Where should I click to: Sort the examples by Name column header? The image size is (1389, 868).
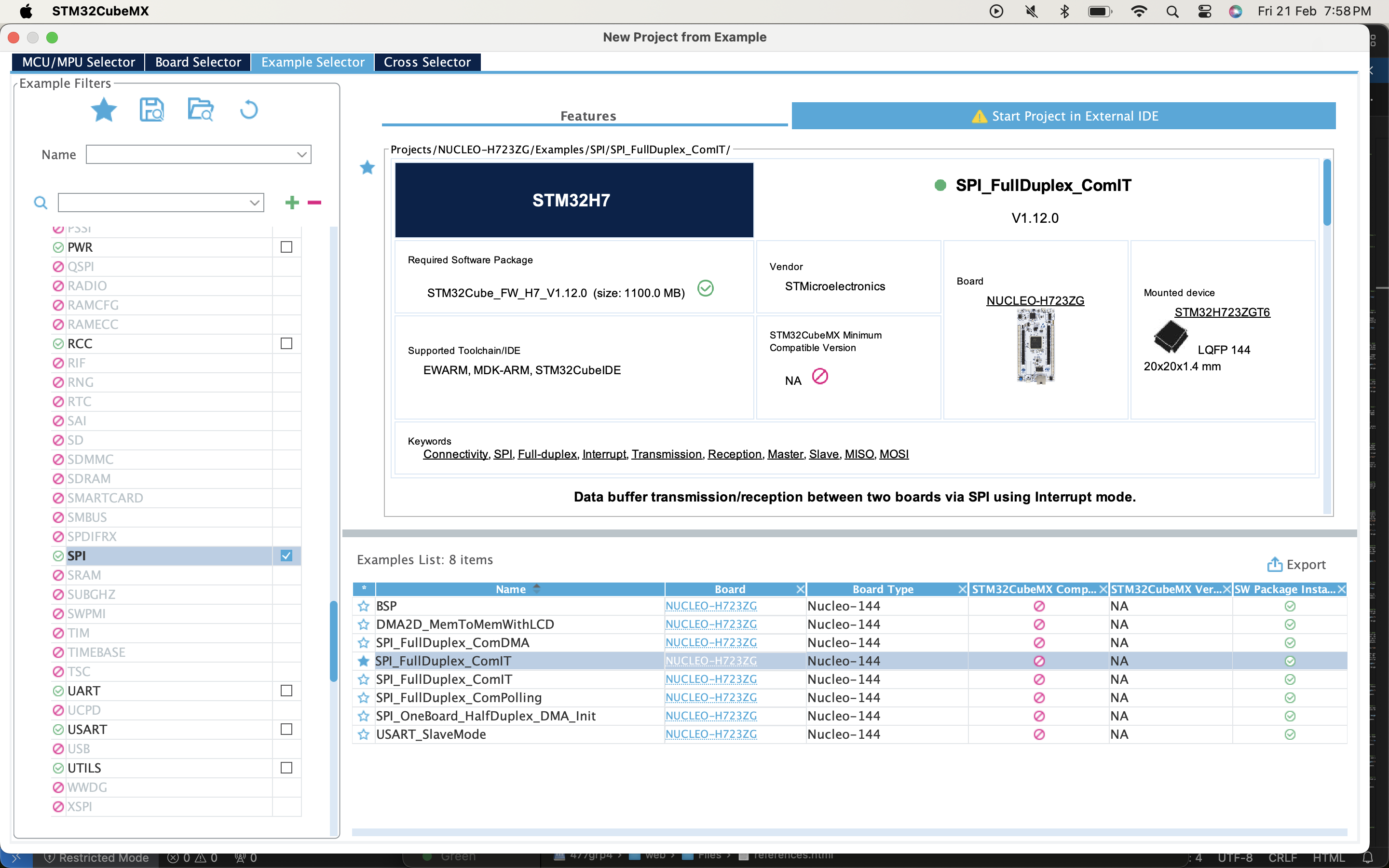[511, 589]
